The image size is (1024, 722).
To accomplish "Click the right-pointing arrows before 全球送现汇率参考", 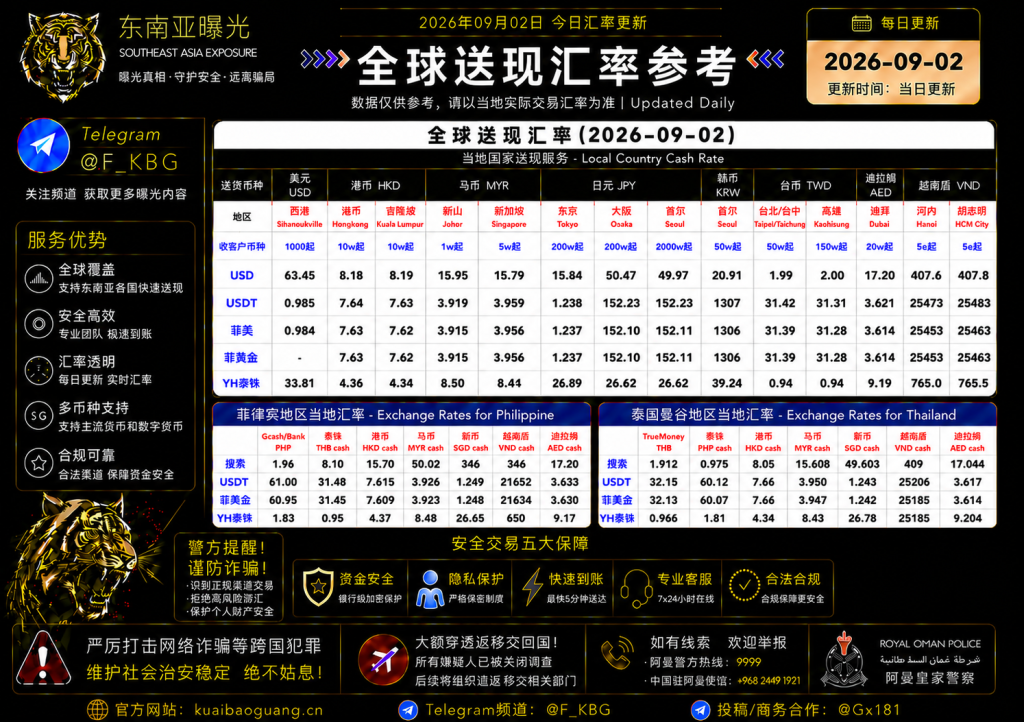I will 325,59.
